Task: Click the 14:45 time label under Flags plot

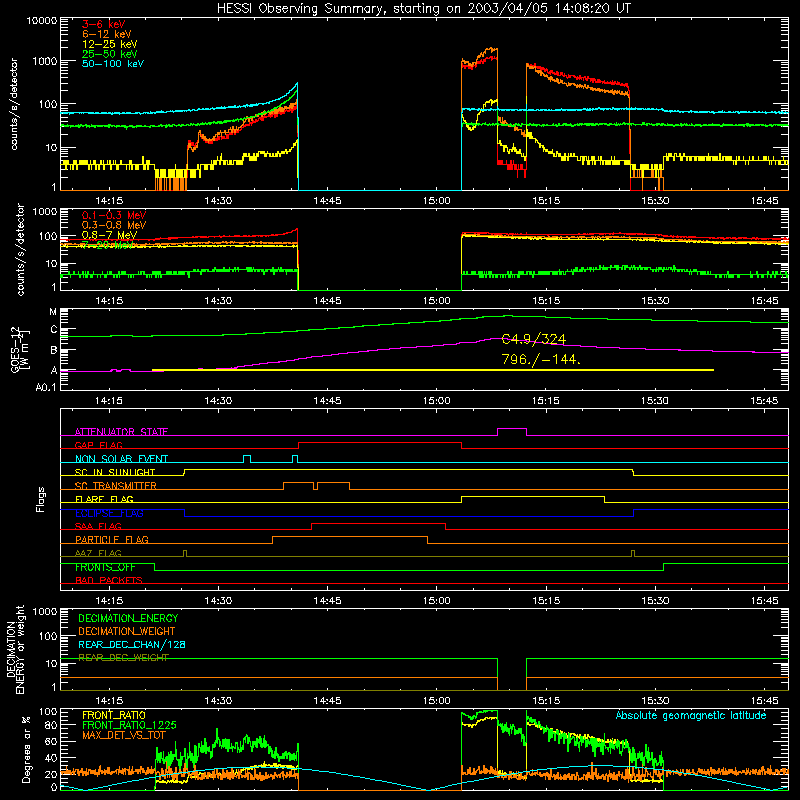Action: 327,601
